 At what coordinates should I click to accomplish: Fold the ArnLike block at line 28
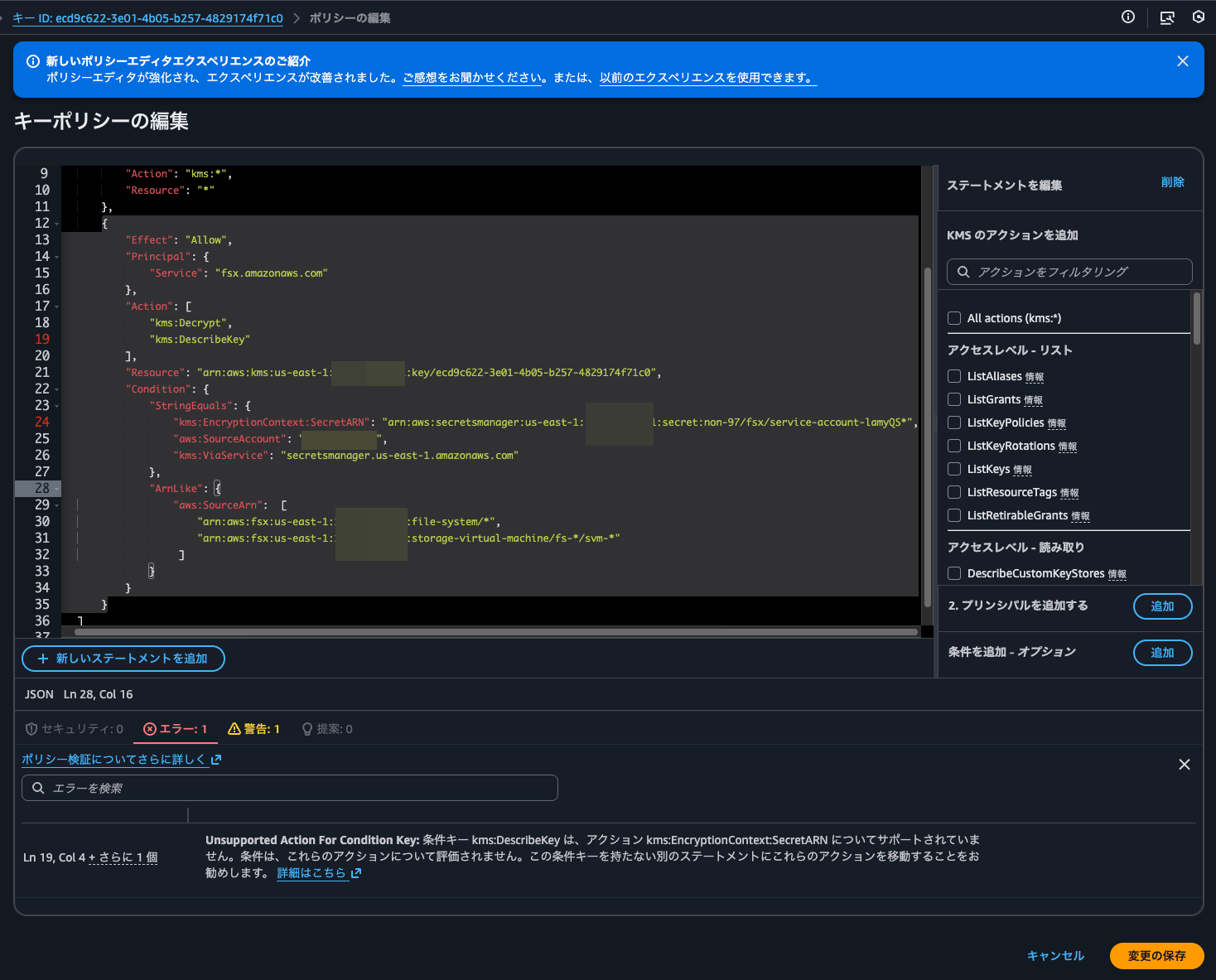pos(56,489)
